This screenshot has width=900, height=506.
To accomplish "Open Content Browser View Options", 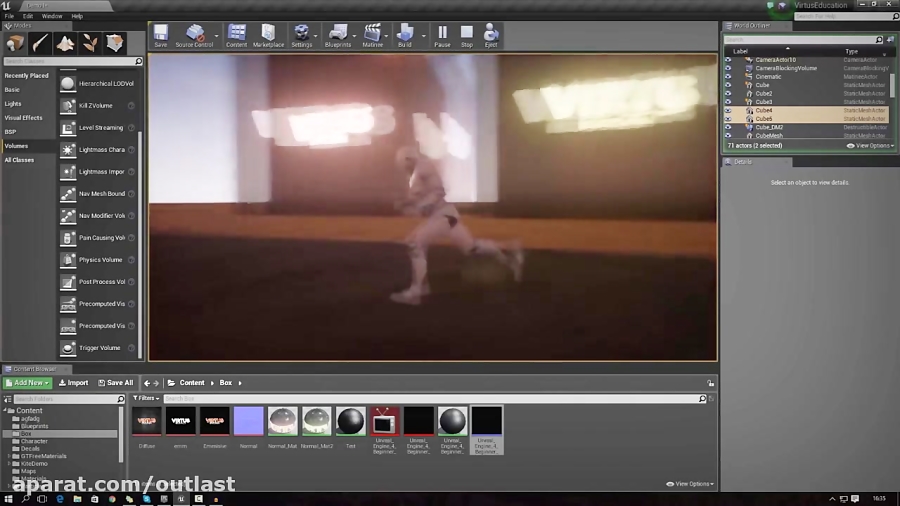I will (690, 484).
